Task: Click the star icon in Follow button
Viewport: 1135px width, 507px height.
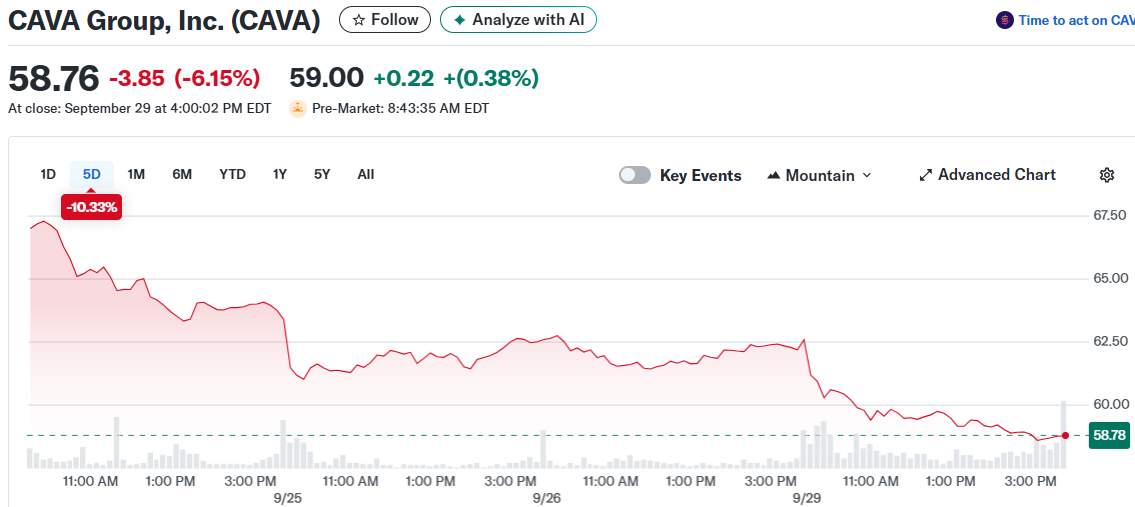Action: [x=358, y=20]
